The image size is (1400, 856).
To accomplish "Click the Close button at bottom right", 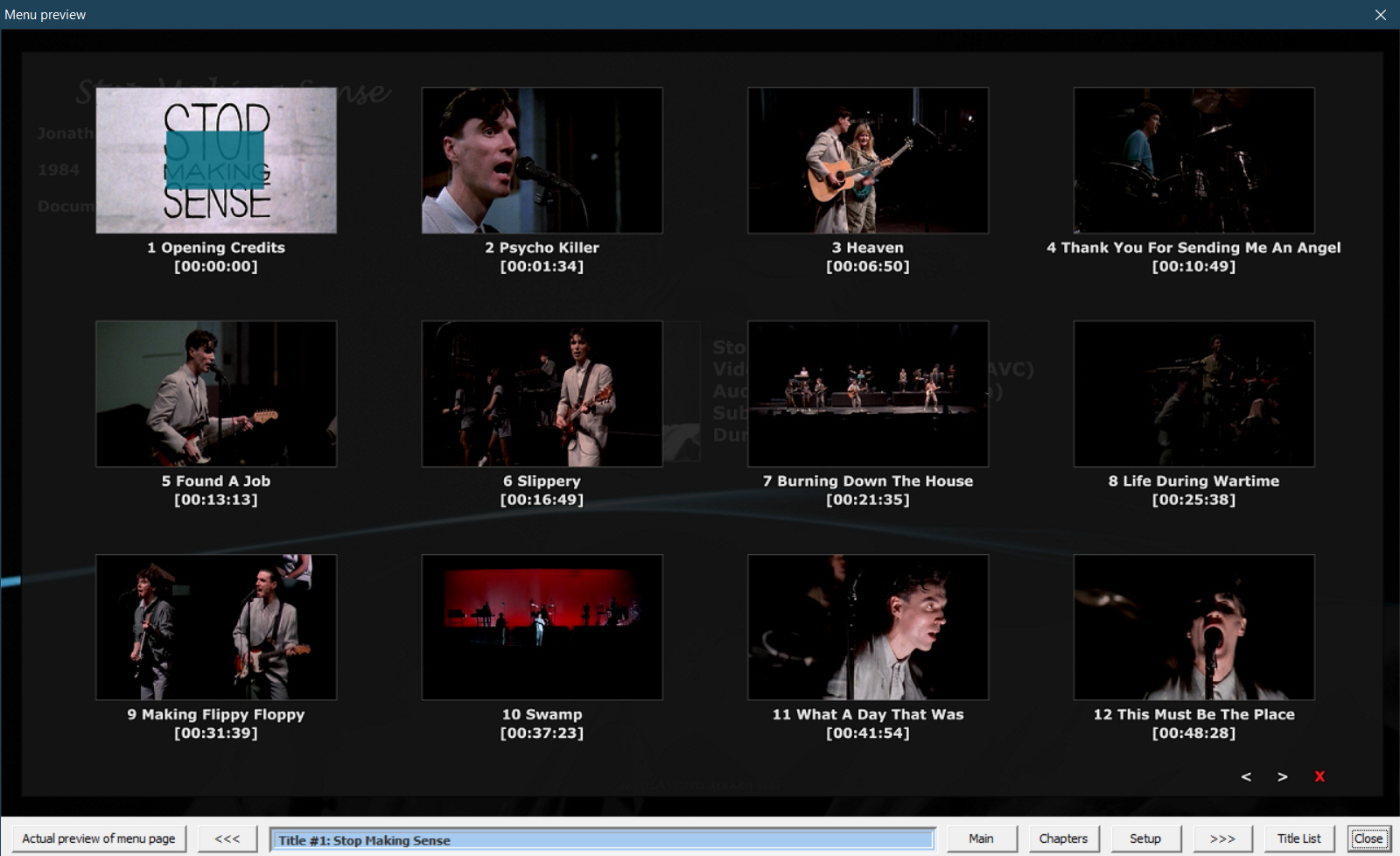I will [1368, 838].
